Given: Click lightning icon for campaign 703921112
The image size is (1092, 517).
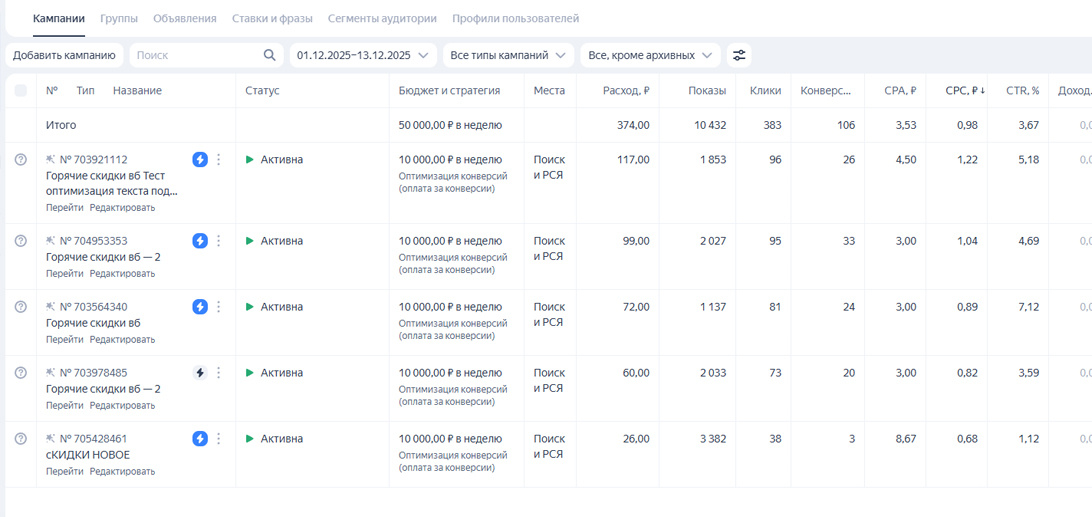Looking at the screenshot, I should pyautogui.click(x=200, y=159).
